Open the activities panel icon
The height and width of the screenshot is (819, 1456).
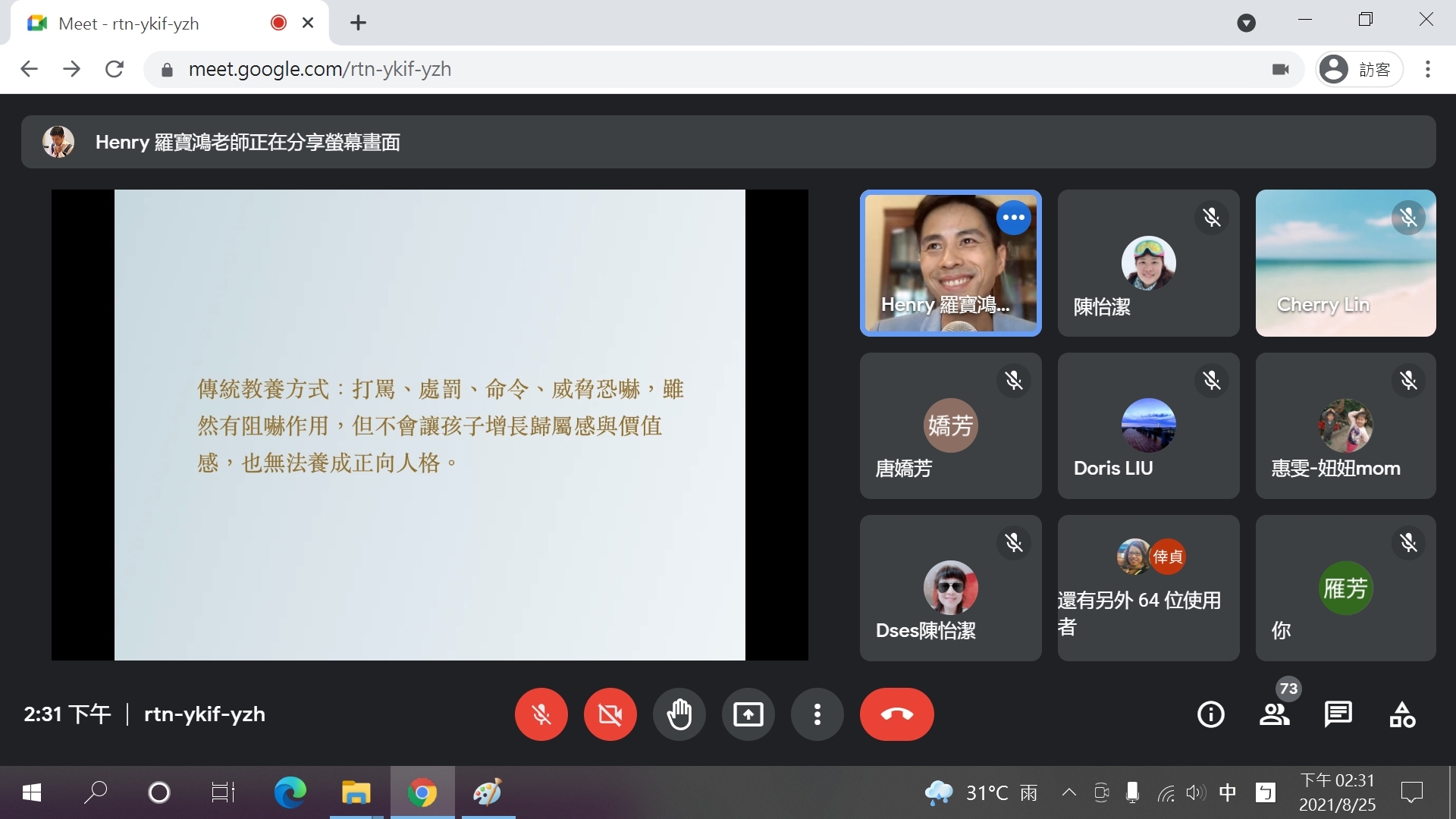pos(1402,714)
